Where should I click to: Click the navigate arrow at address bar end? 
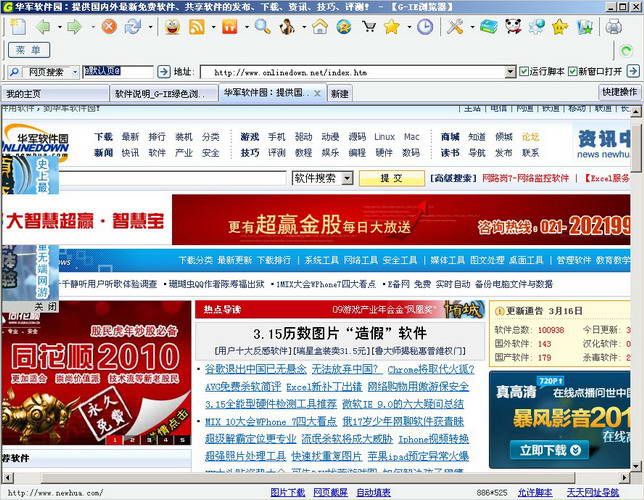(633, 71)
